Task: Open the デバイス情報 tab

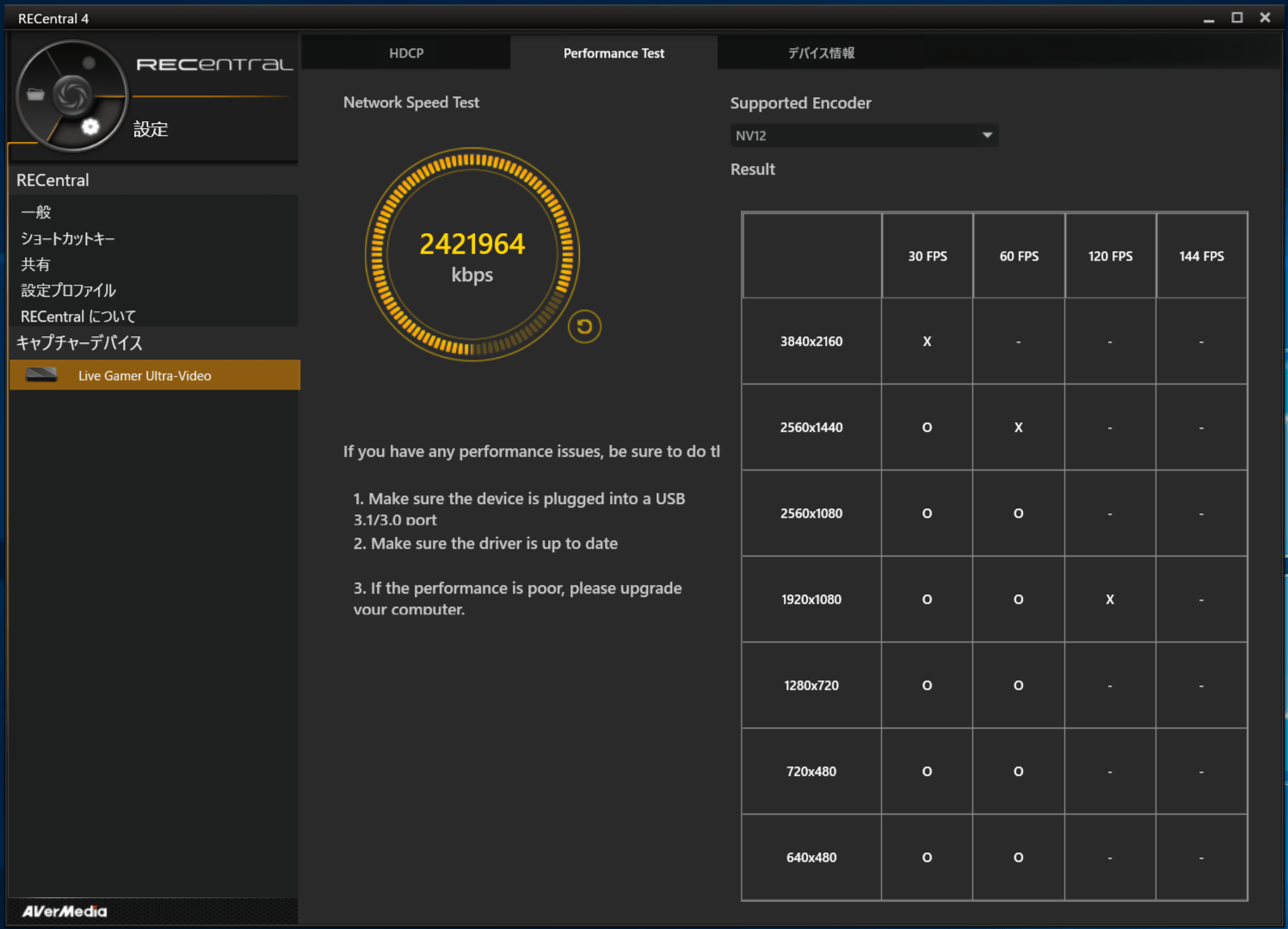Action: click(822, 53)
